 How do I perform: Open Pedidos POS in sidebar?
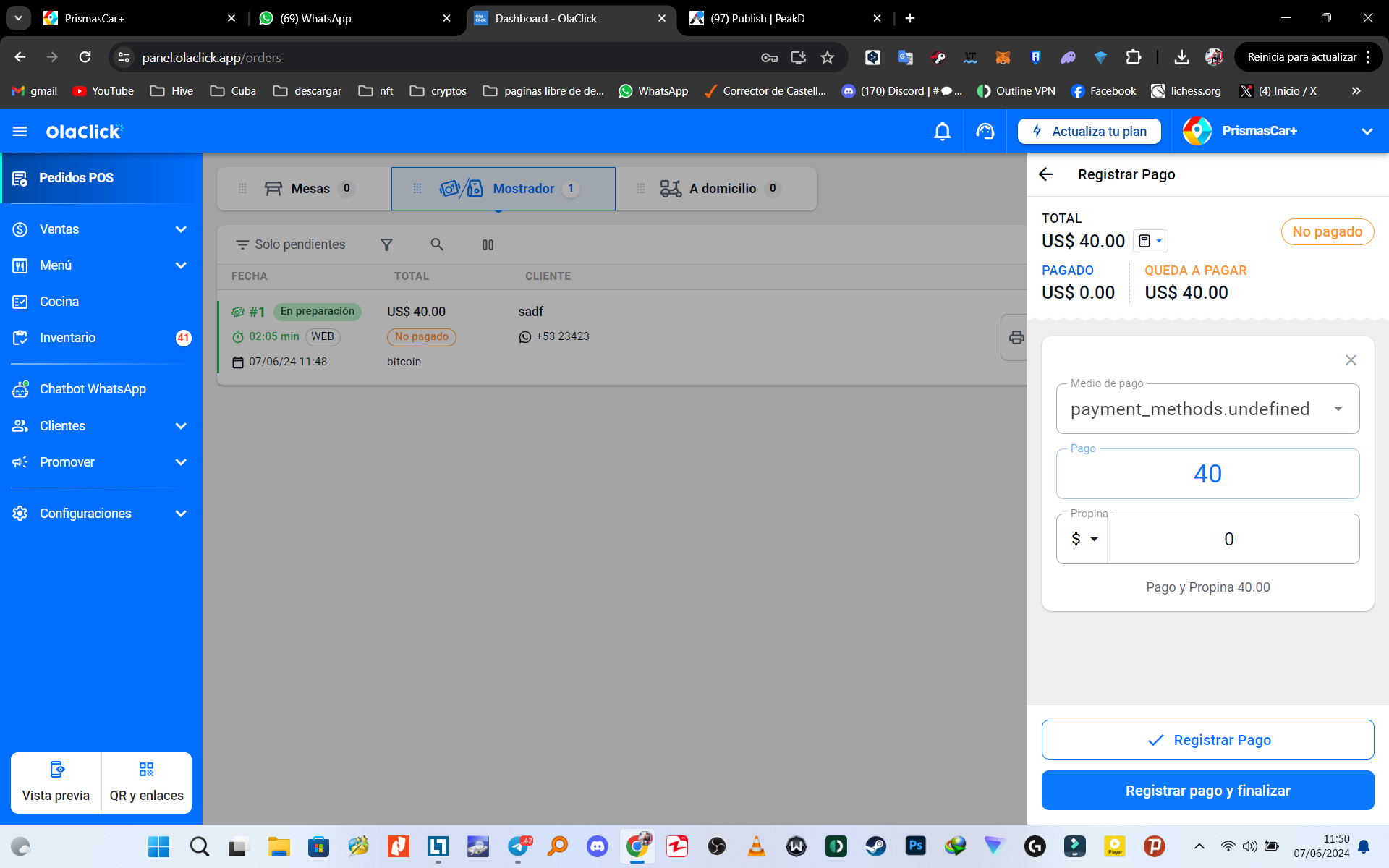pyautogui.click(x=101, y=178)
